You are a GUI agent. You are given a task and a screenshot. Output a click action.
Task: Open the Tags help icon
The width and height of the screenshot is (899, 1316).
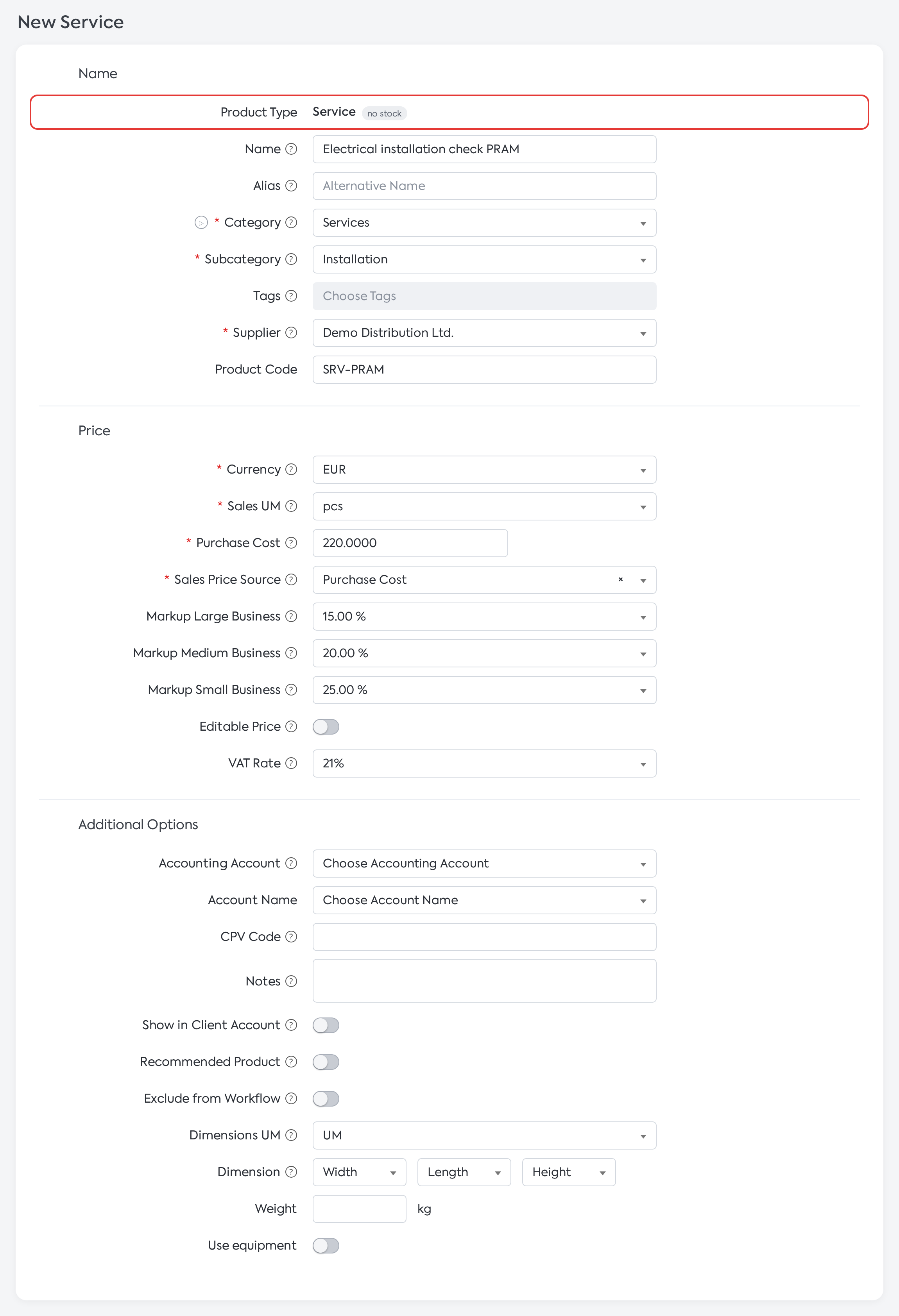(291, 296)
